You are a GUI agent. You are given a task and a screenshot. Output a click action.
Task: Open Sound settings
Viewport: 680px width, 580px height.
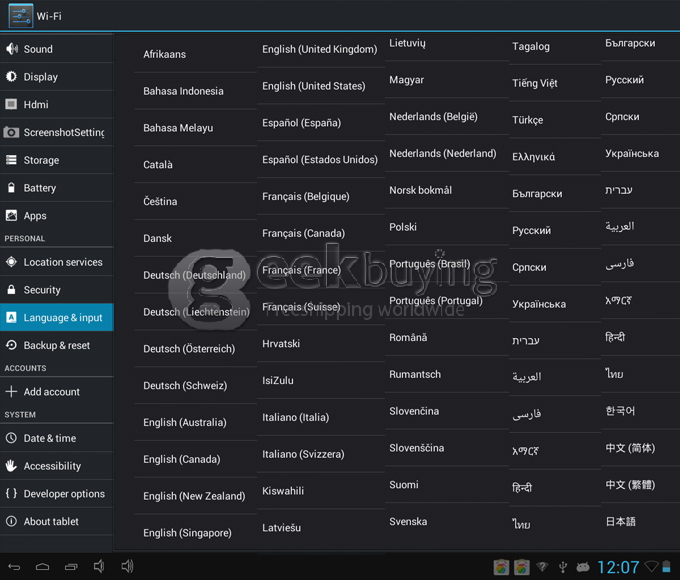click(38, 49)
